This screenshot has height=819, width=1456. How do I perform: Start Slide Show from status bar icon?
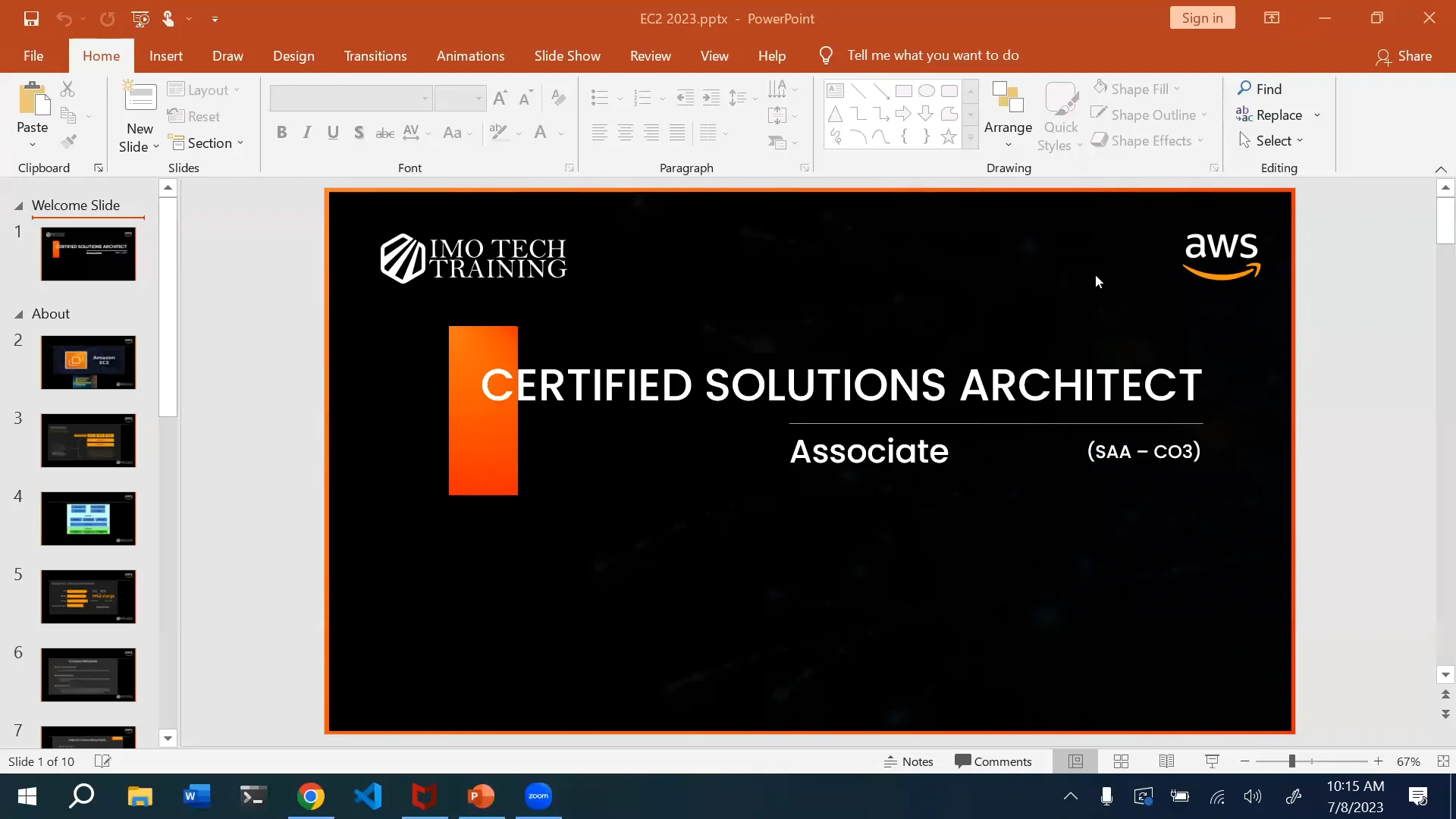(x=1212, y=761)
